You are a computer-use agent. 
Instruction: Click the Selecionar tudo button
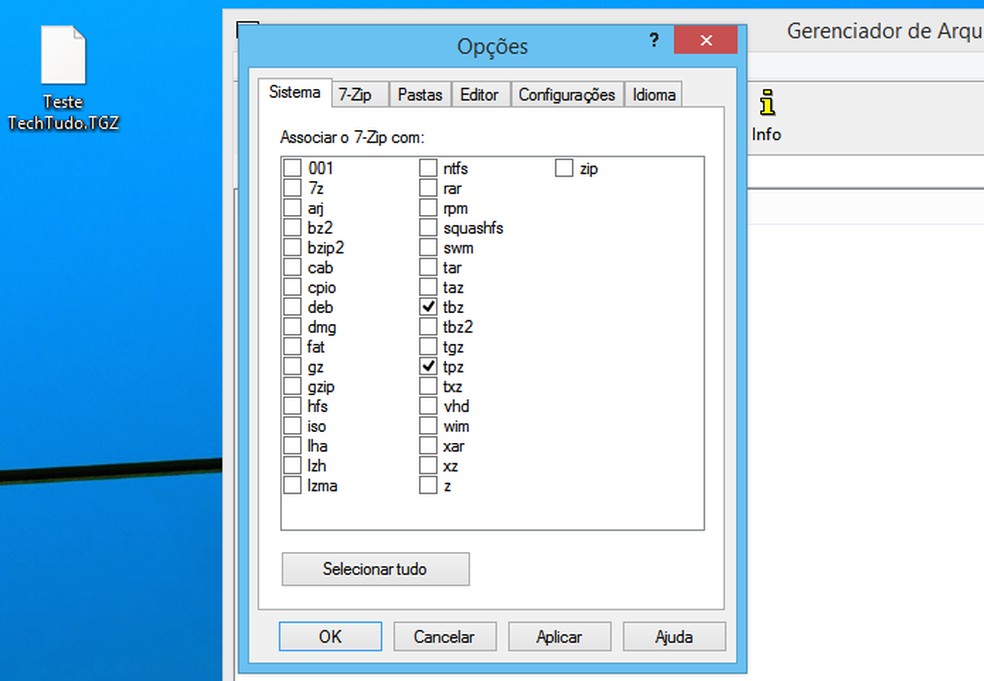[375, 569]
